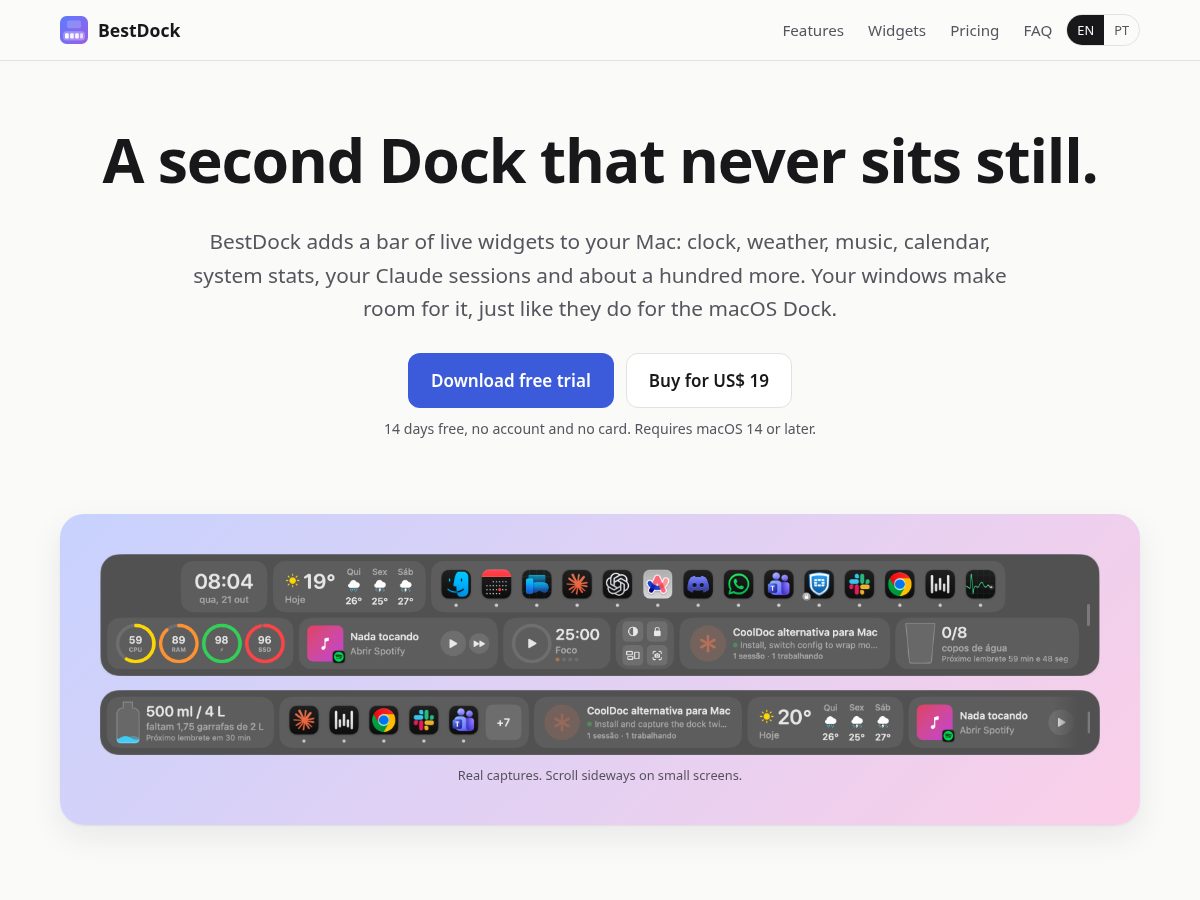Image resolution: width=1200 pixels, height=900 pixels.
Task: Click the blue windows app icon beside Calendar
Action: point(537,584)
